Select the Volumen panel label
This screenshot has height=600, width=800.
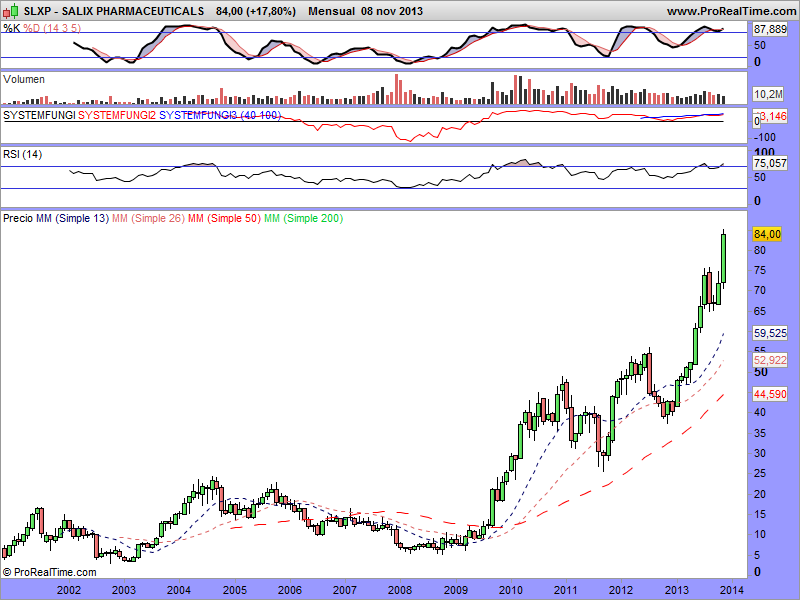pos(24,80)
